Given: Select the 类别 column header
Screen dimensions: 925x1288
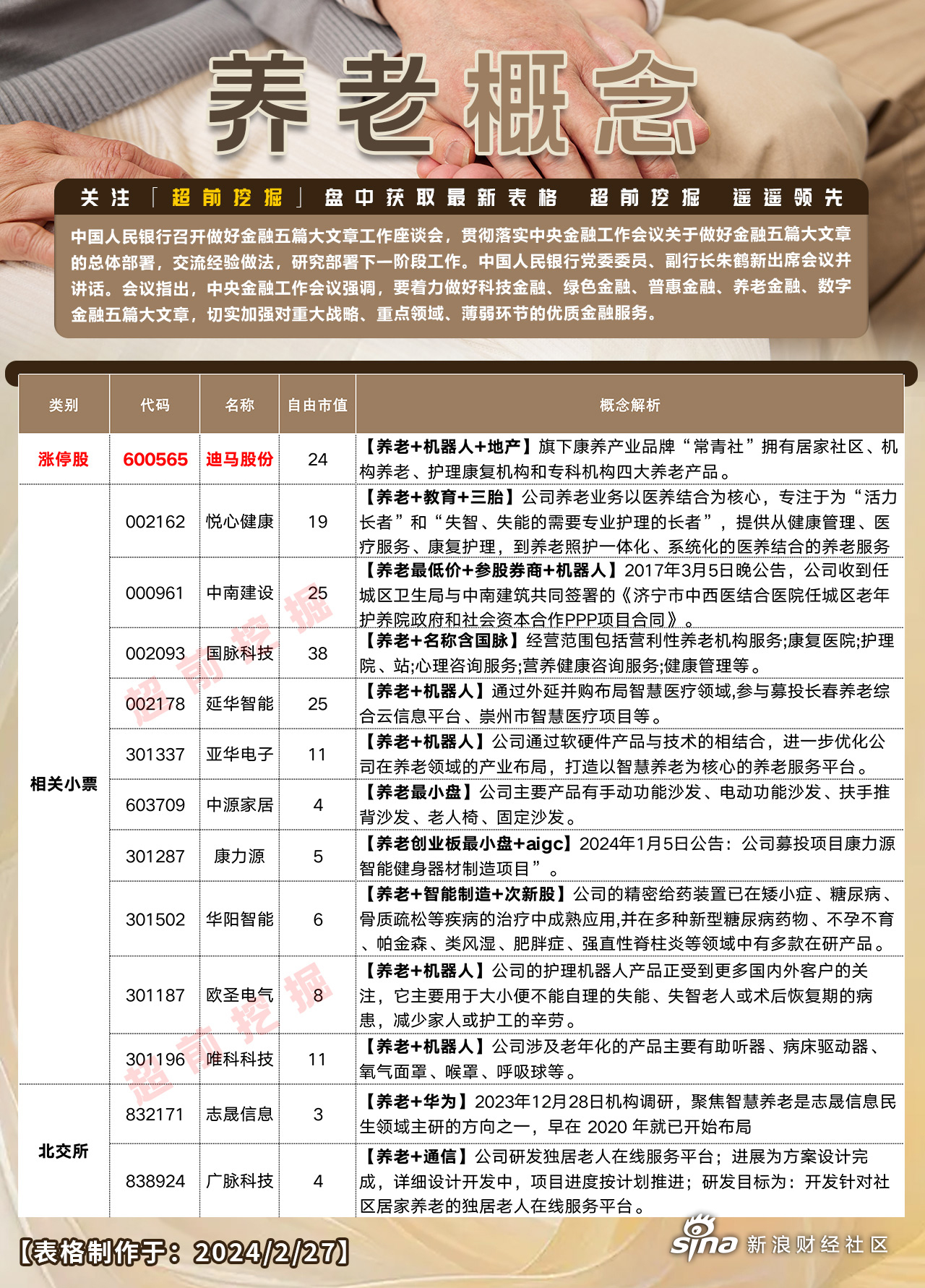Looking at the screenshot, I should tap(64, 405).
